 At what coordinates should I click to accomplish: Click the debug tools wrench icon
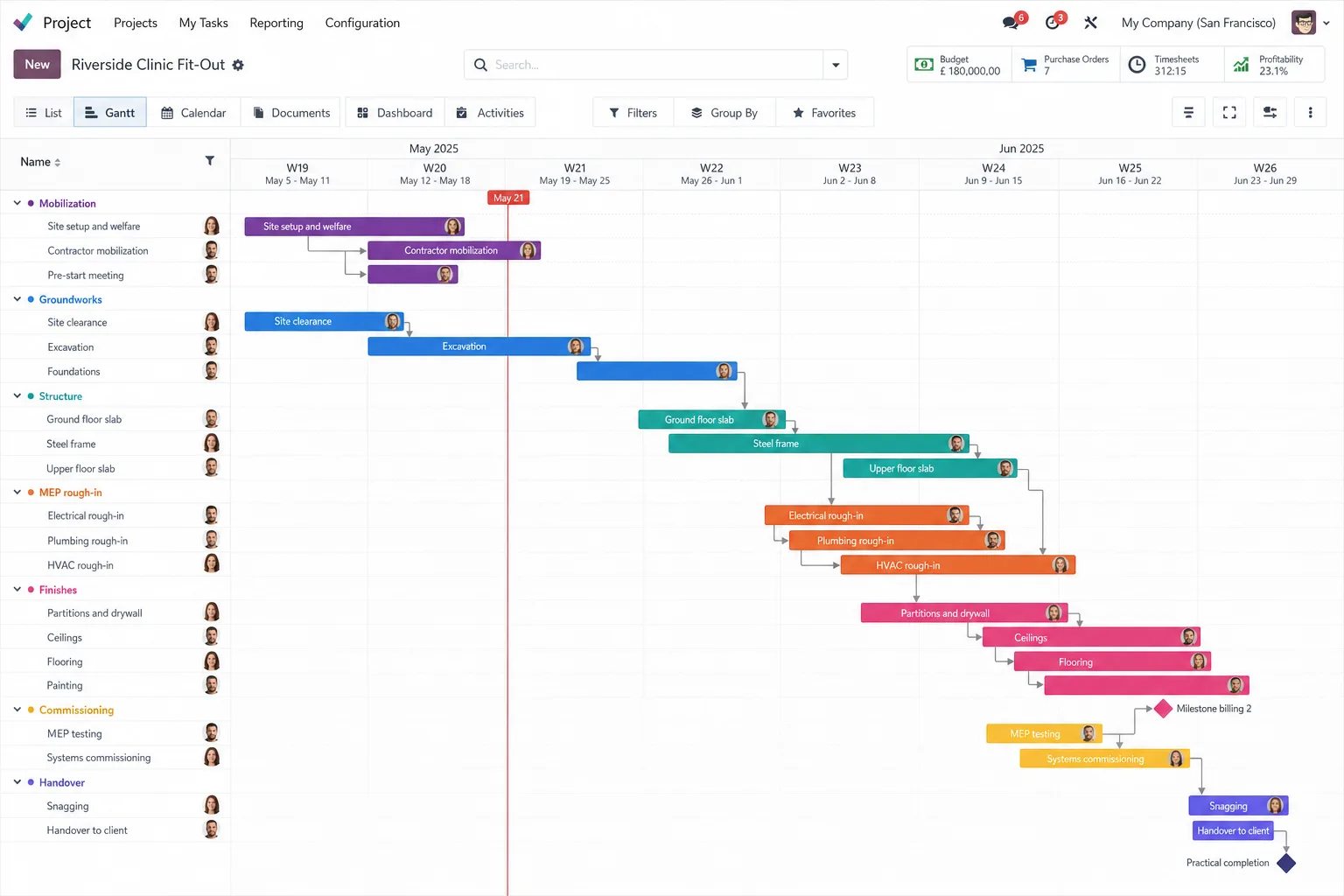pos(1090,23)
